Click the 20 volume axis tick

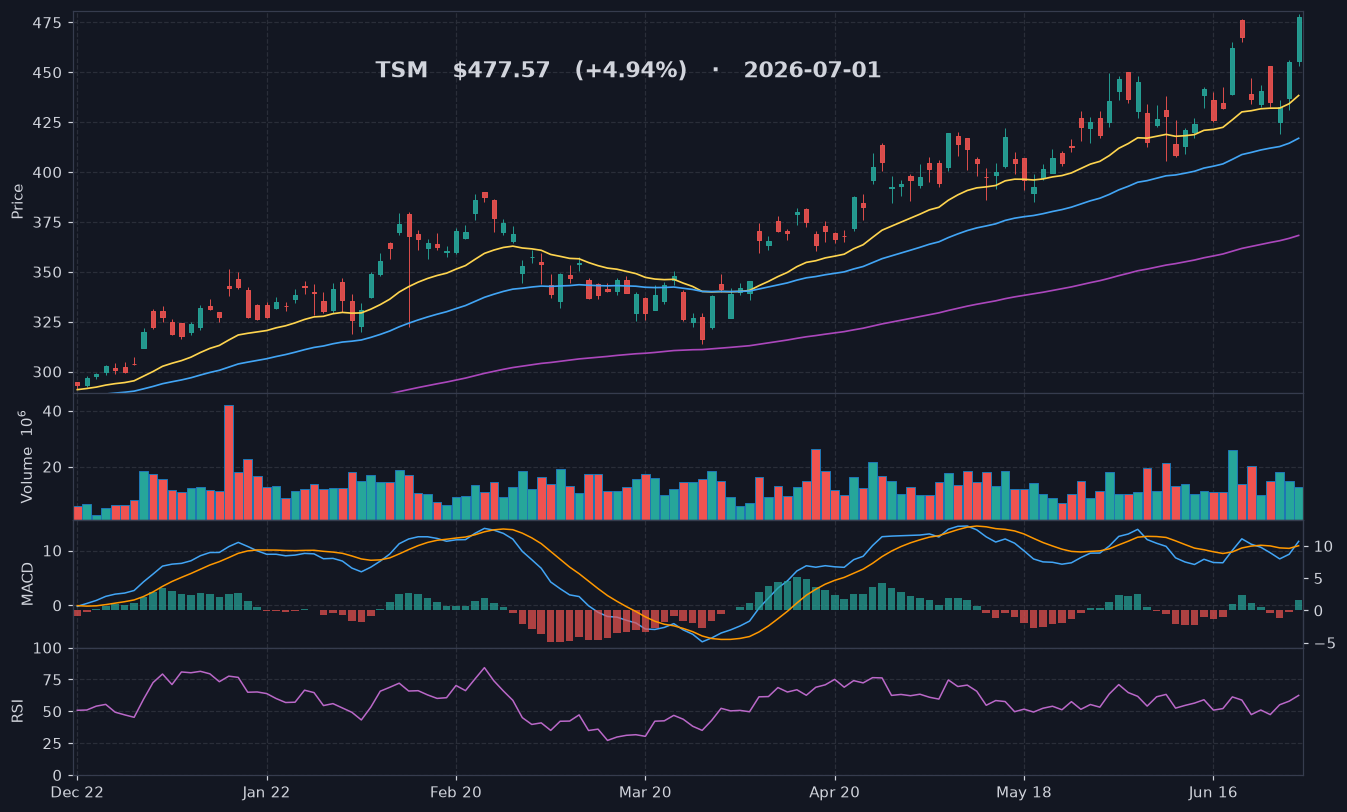click(x=54, y=467)
